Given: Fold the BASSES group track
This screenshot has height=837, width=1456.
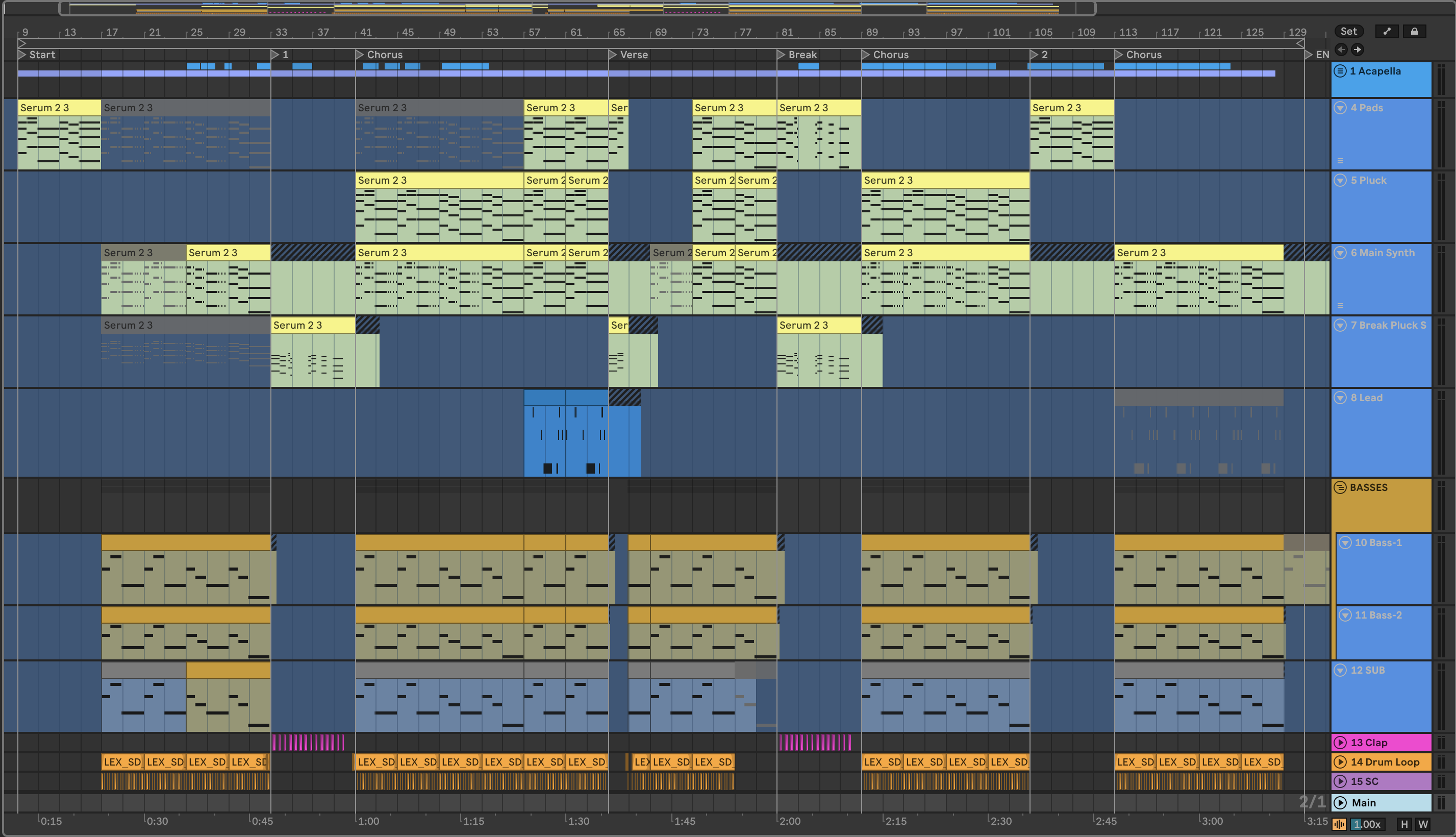Looking at the screenshot, I should [x=1340, y=487].
